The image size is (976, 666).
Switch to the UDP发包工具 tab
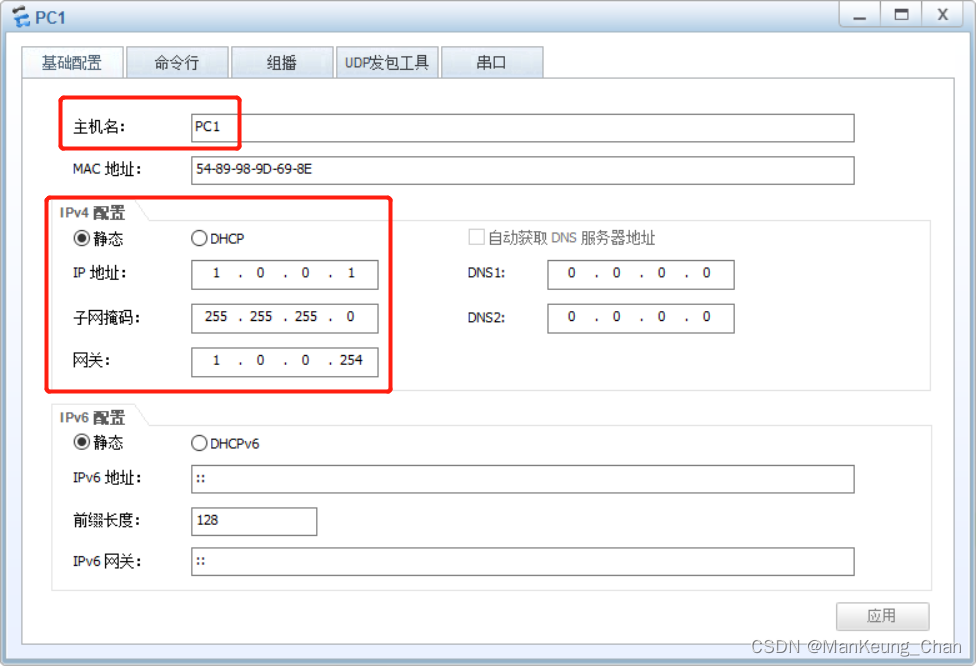(387, 62)
